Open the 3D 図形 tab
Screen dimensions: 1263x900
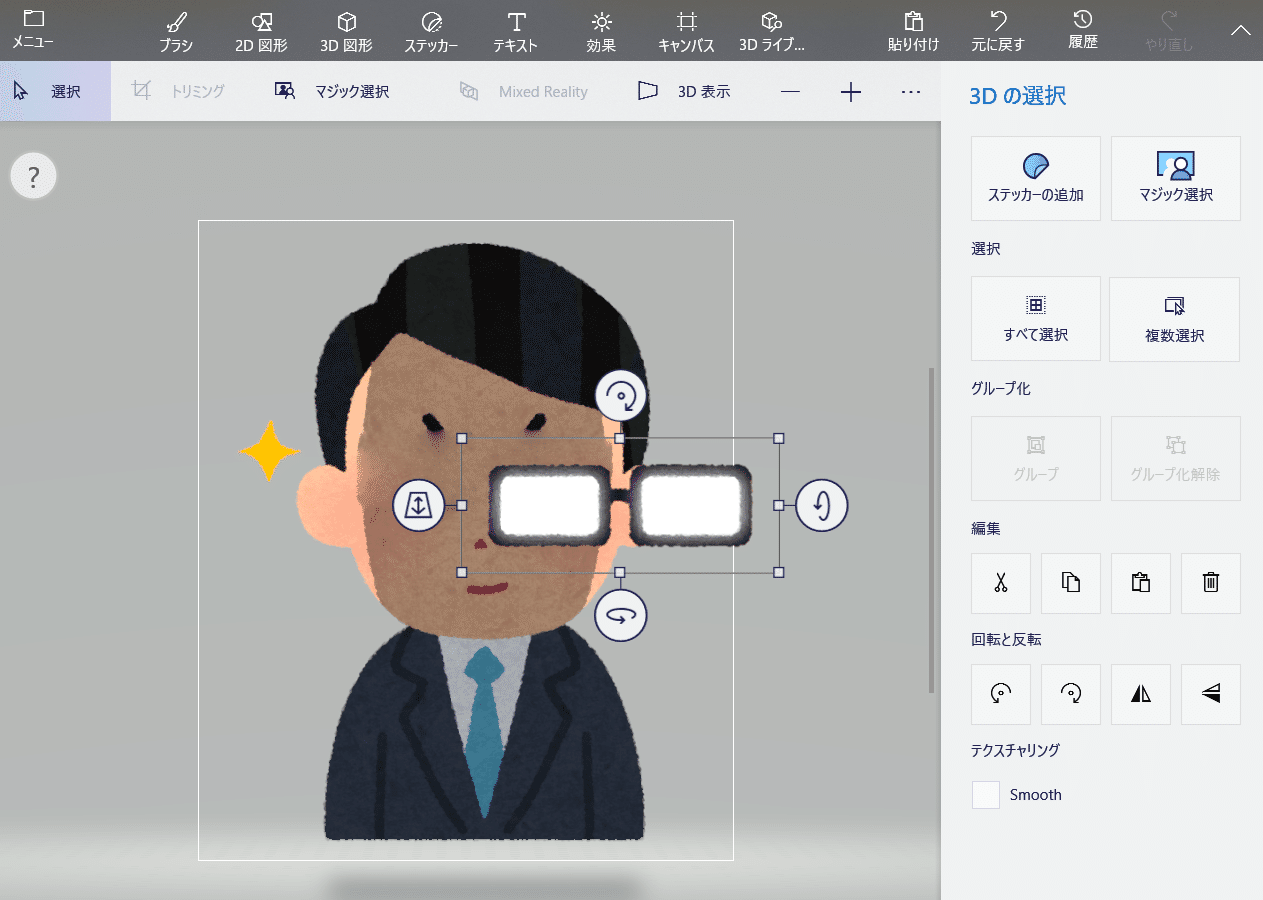346,31
